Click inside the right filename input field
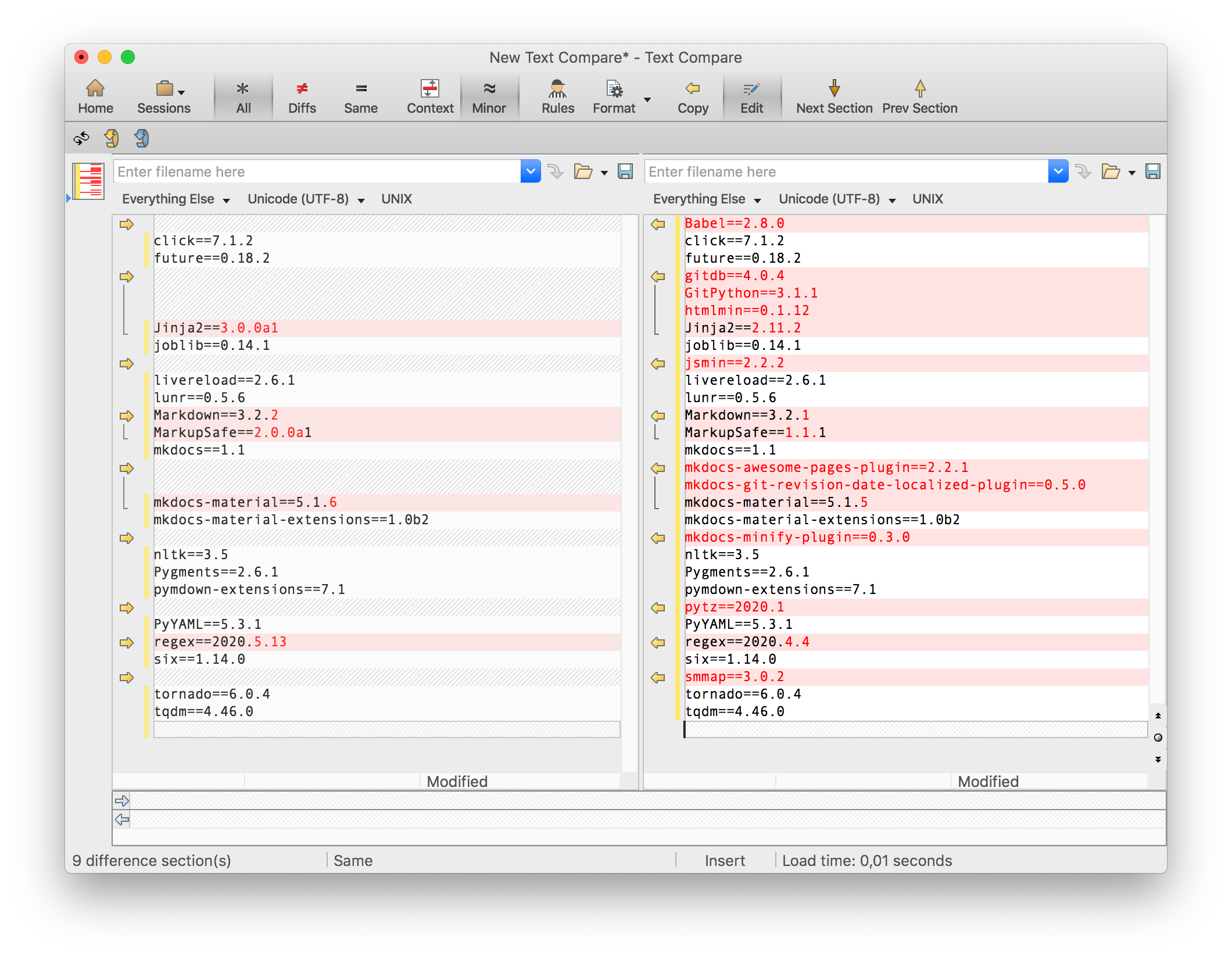This screenshot has height=959, width=1232. coord(843,171)
